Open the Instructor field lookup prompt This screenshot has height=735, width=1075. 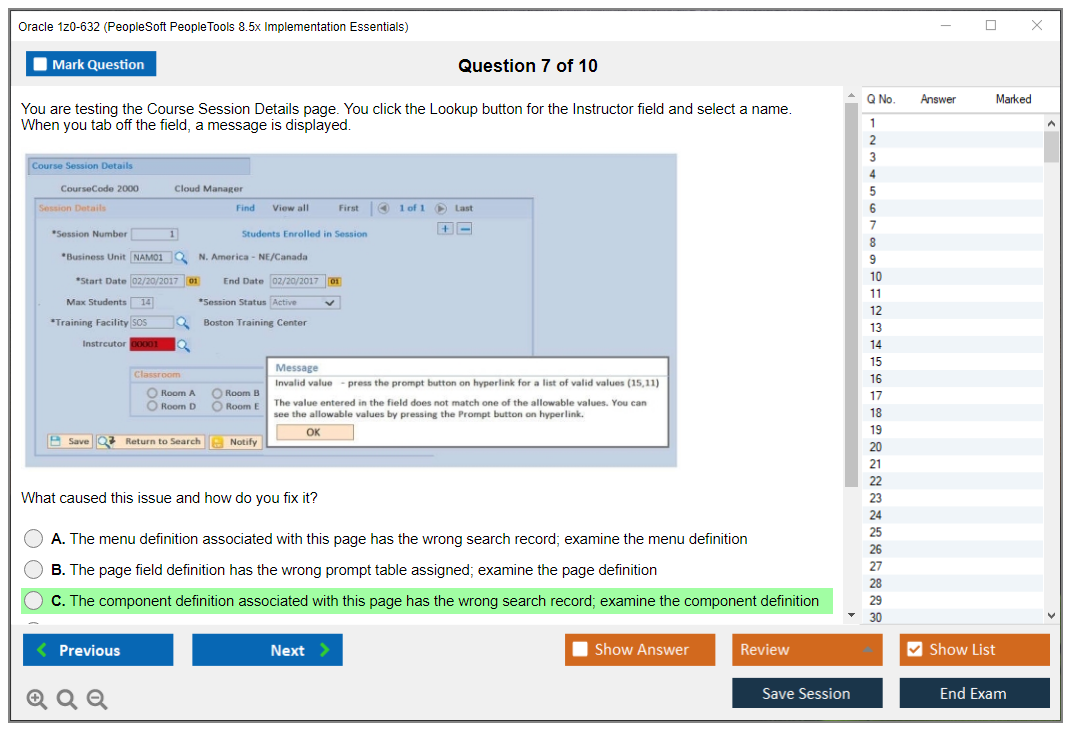tap(184, 344)
